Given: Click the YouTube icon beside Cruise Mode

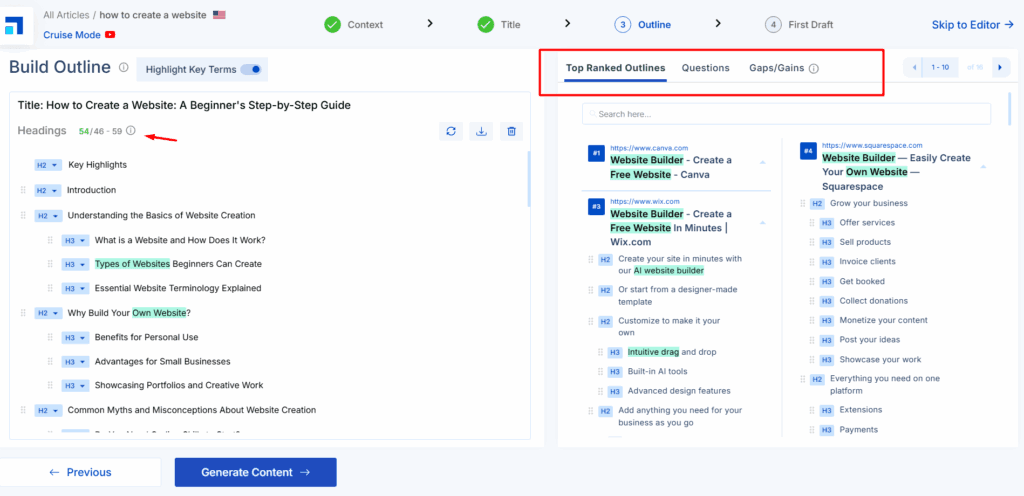Looking at the screenshot, I should (x=111, y=35).
